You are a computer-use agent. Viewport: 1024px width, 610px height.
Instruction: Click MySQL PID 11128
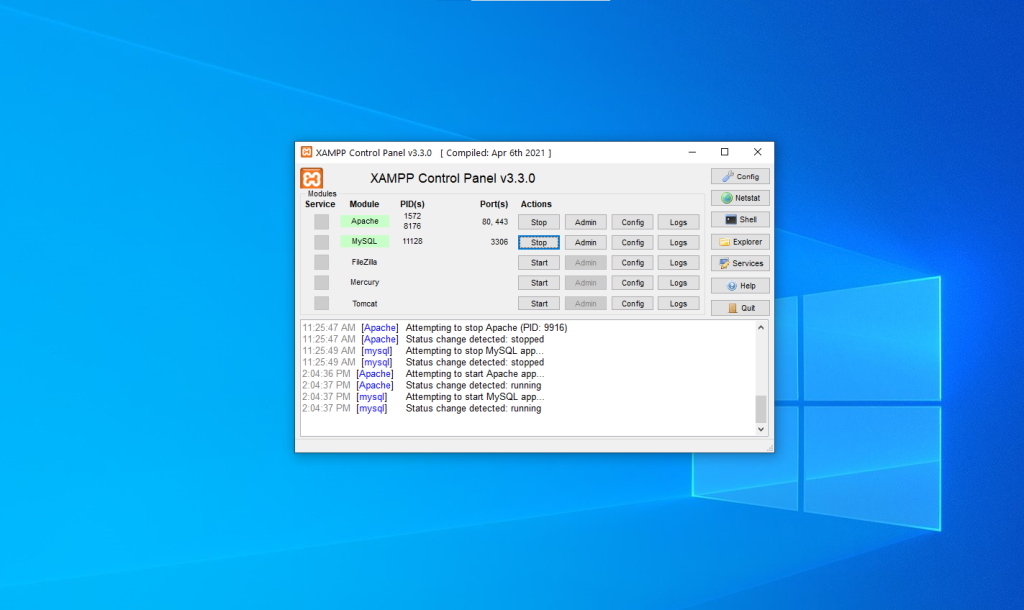click(x=412, y=241)
